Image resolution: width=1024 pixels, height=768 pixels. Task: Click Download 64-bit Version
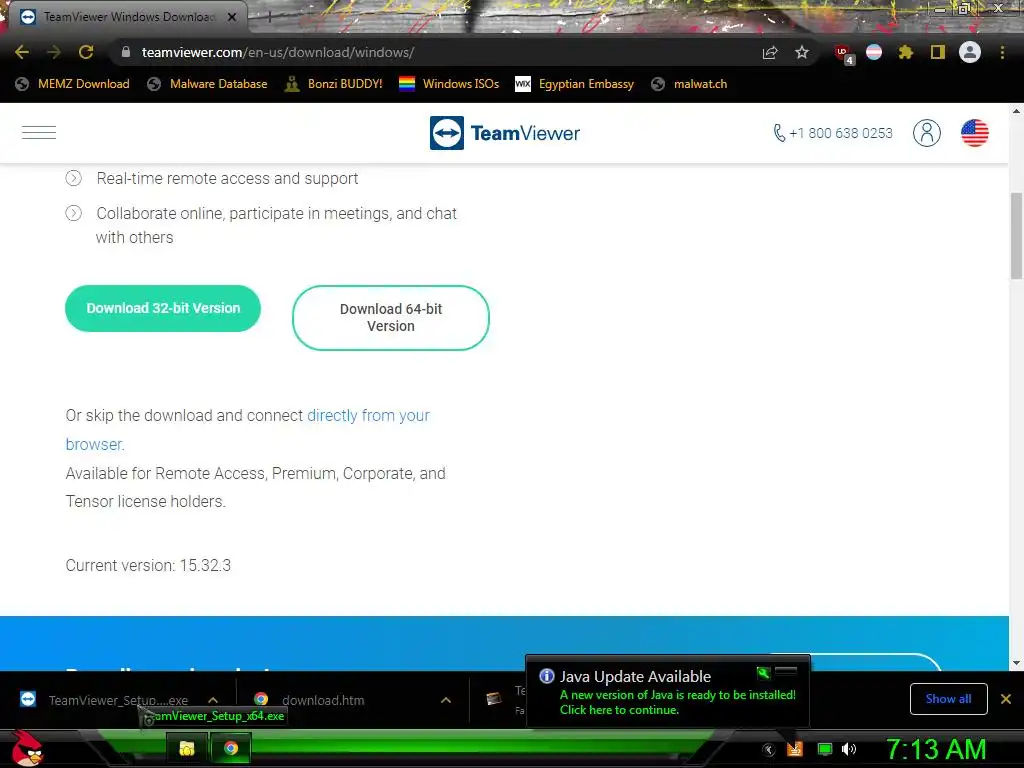(x=391, y=317)
